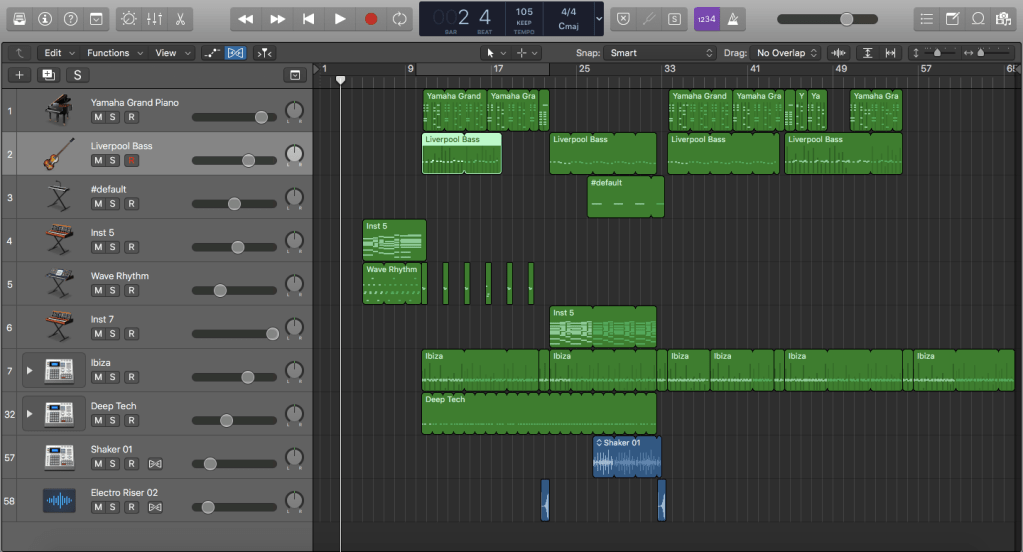Start recording with the red Record button

[371, 19]
